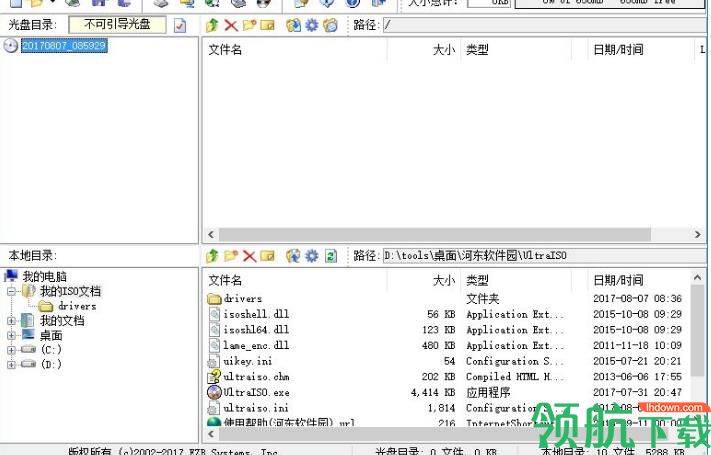Click the ultraiso.chm help file icon
This screenshot has height=455, width=711.
coord(214,377)
